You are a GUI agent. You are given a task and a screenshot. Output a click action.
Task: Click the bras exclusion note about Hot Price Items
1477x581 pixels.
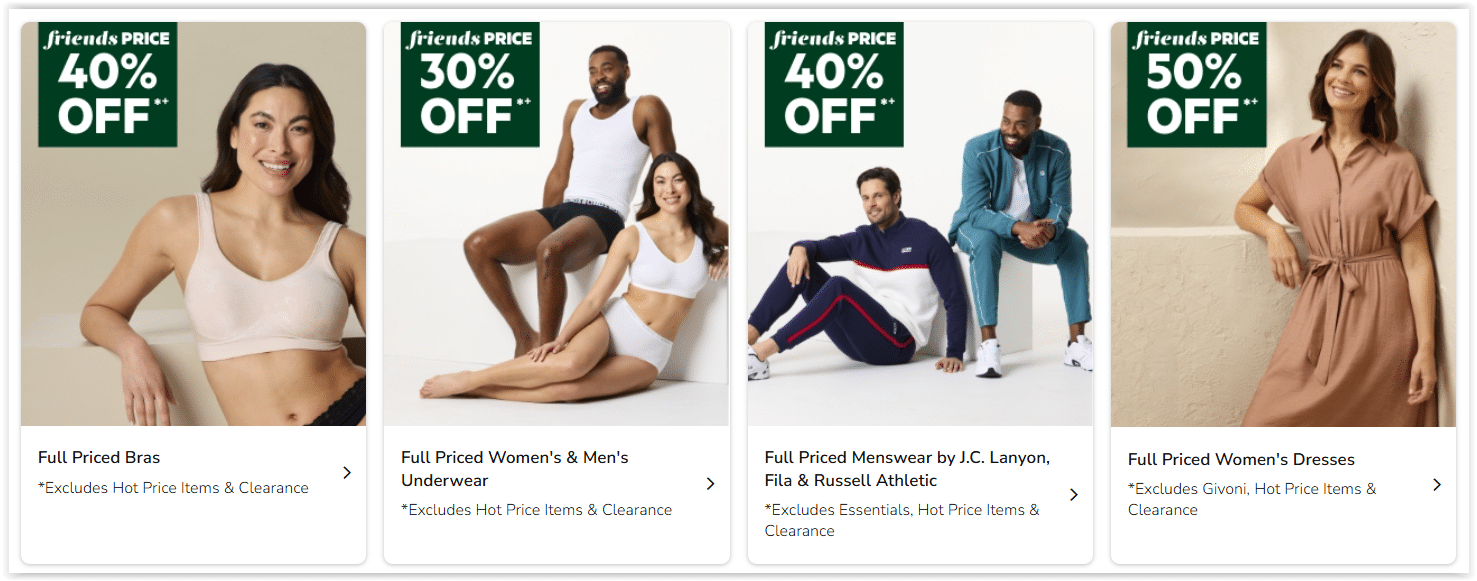click(173, 488)
